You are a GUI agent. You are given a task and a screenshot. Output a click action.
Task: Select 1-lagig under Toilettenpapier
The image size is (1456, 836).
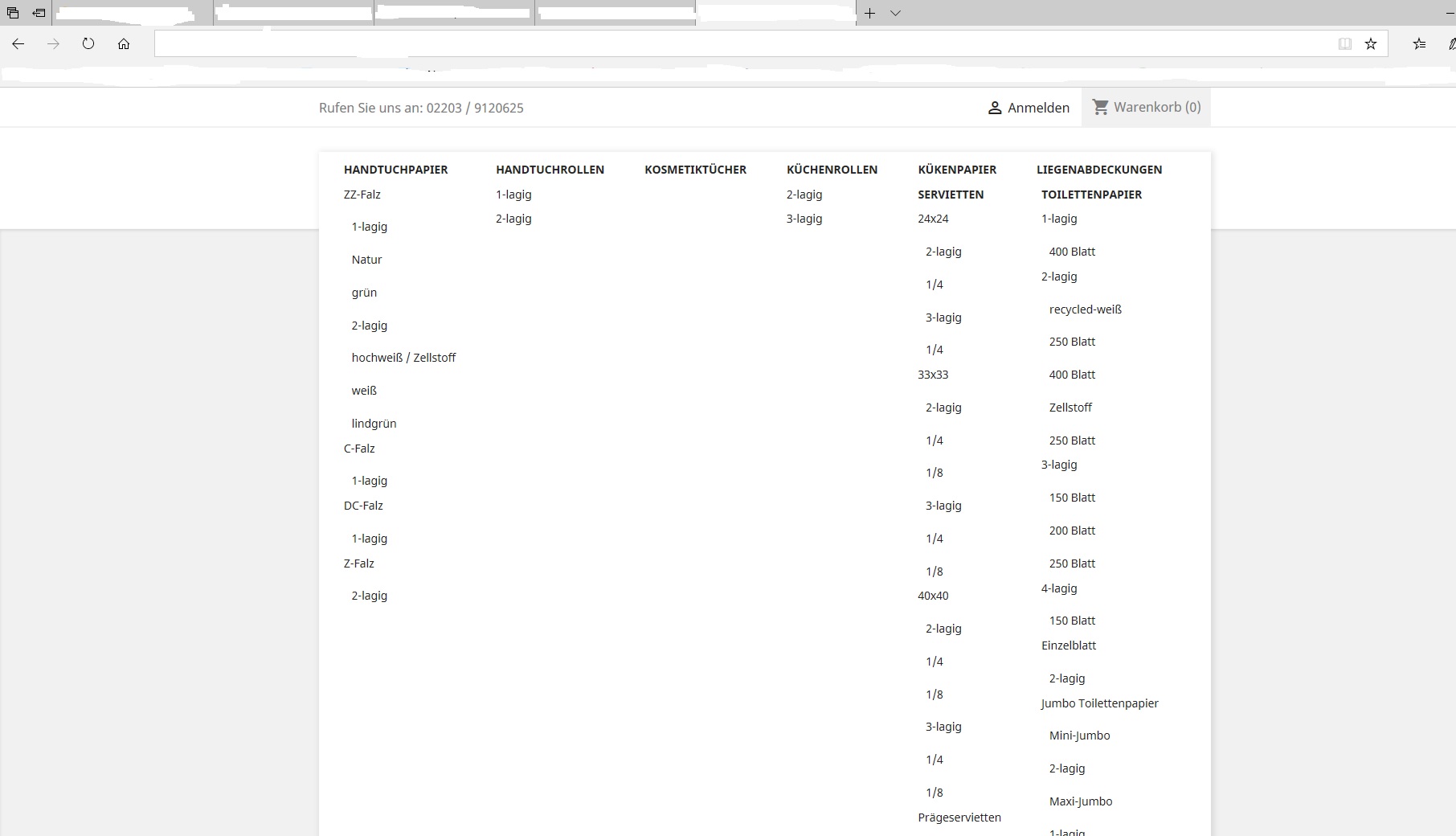tap(1059, 219)
